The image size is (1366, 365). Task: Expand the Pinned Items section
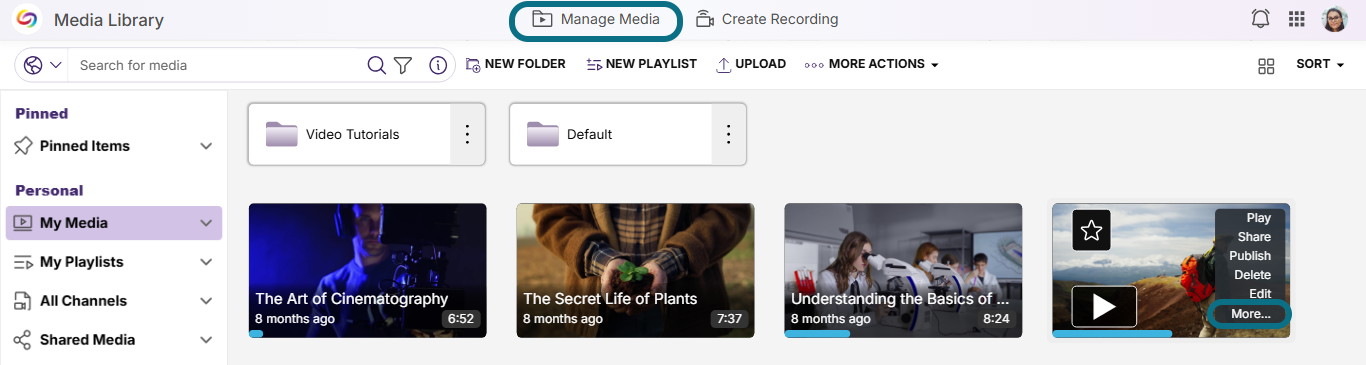click(x=206, y=146)
